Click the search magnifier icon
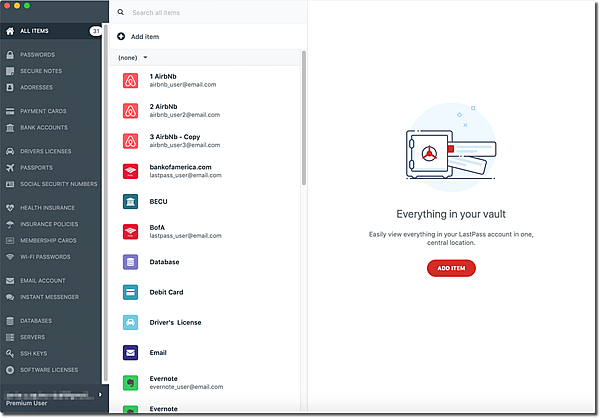The width and height of the screenshot is (600, 418). click(x=121, y=12)
